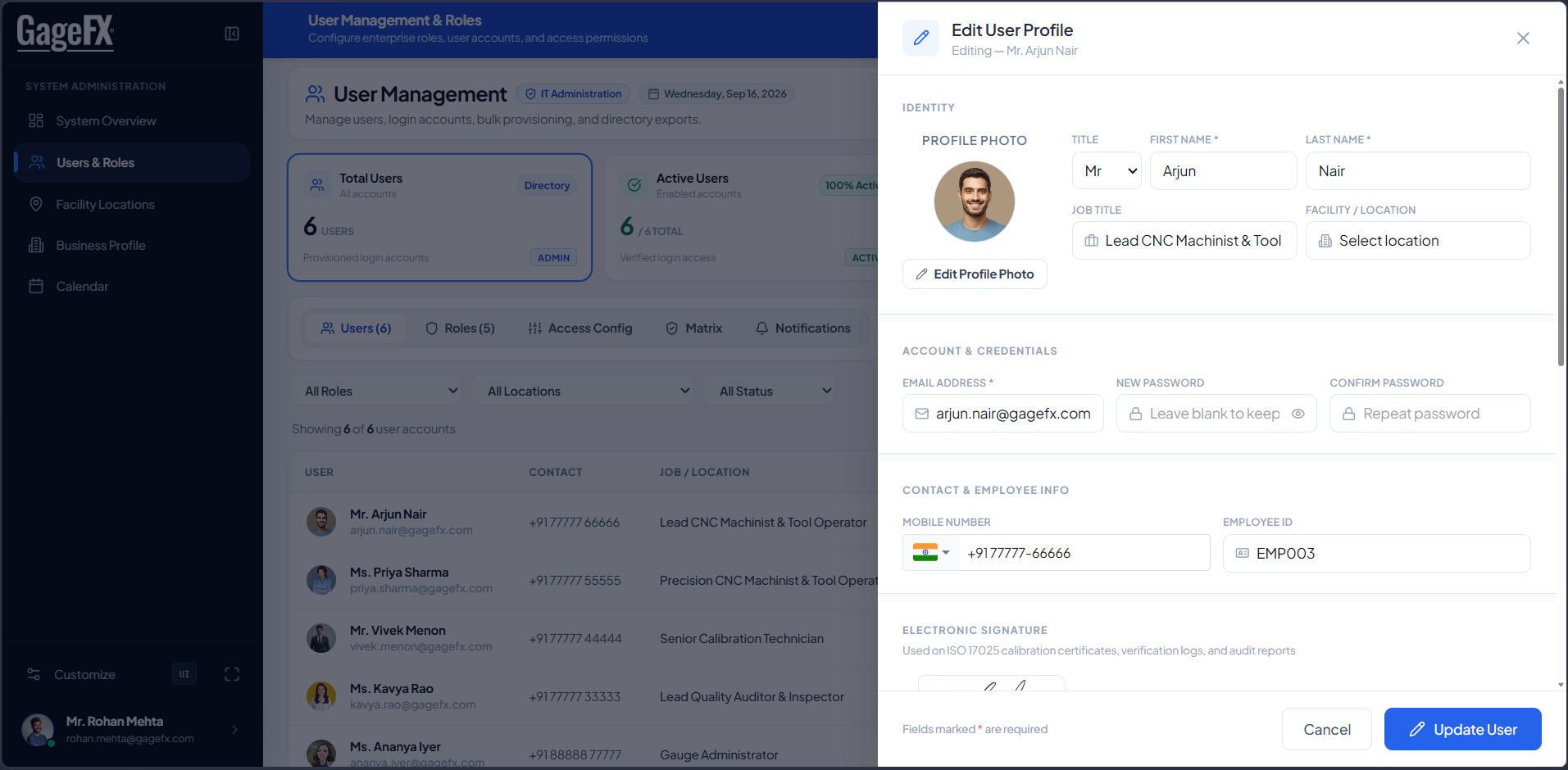This screenshot has height=770, width=1568.
Task: Click the mobile number field +91 77777-66666
Action: tap(1084, 553)
